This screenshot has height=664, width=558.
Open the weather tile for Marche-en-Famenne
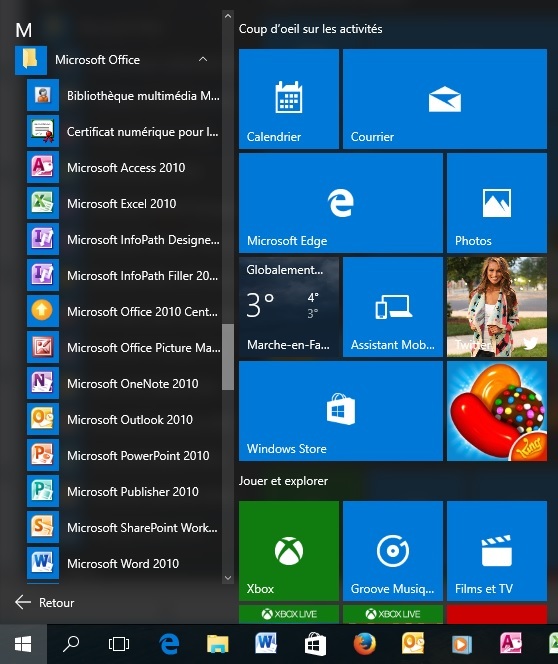(289, 307)
